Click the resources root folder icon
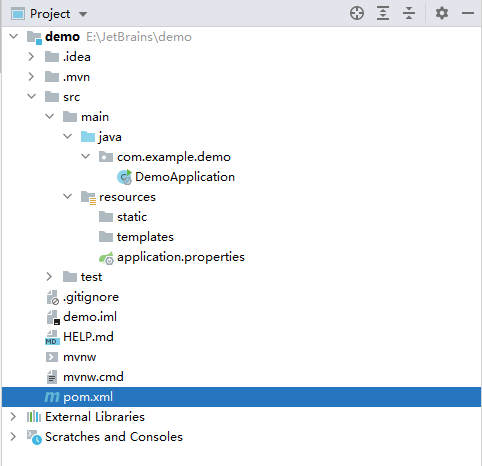The image size is (482, 466). click(89, 198)
